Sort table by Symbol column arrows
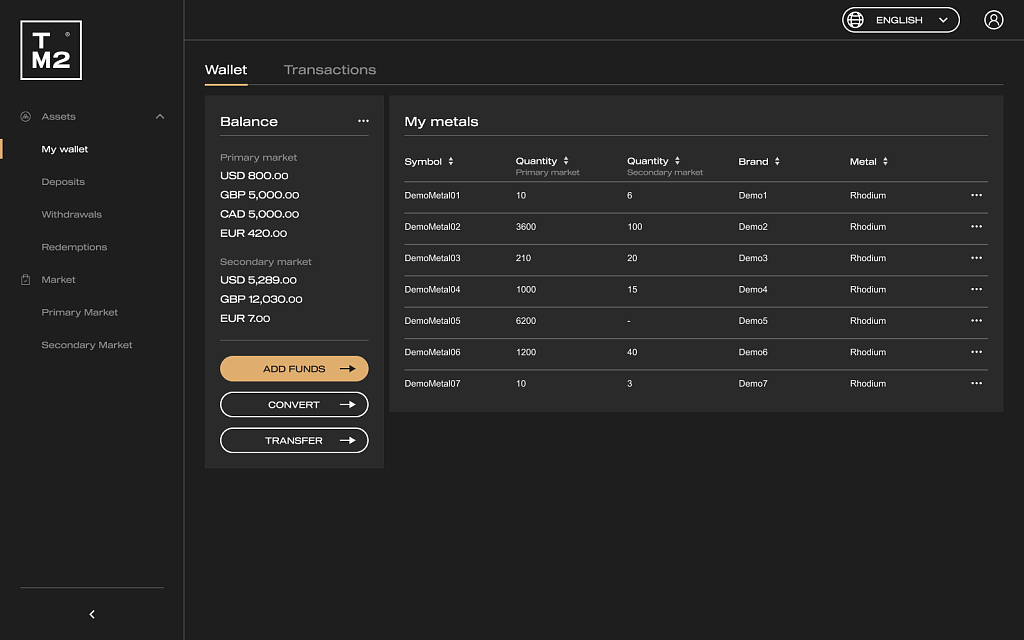The width and height of the screenshot is (1024, 640). click(x=451, y=161)
